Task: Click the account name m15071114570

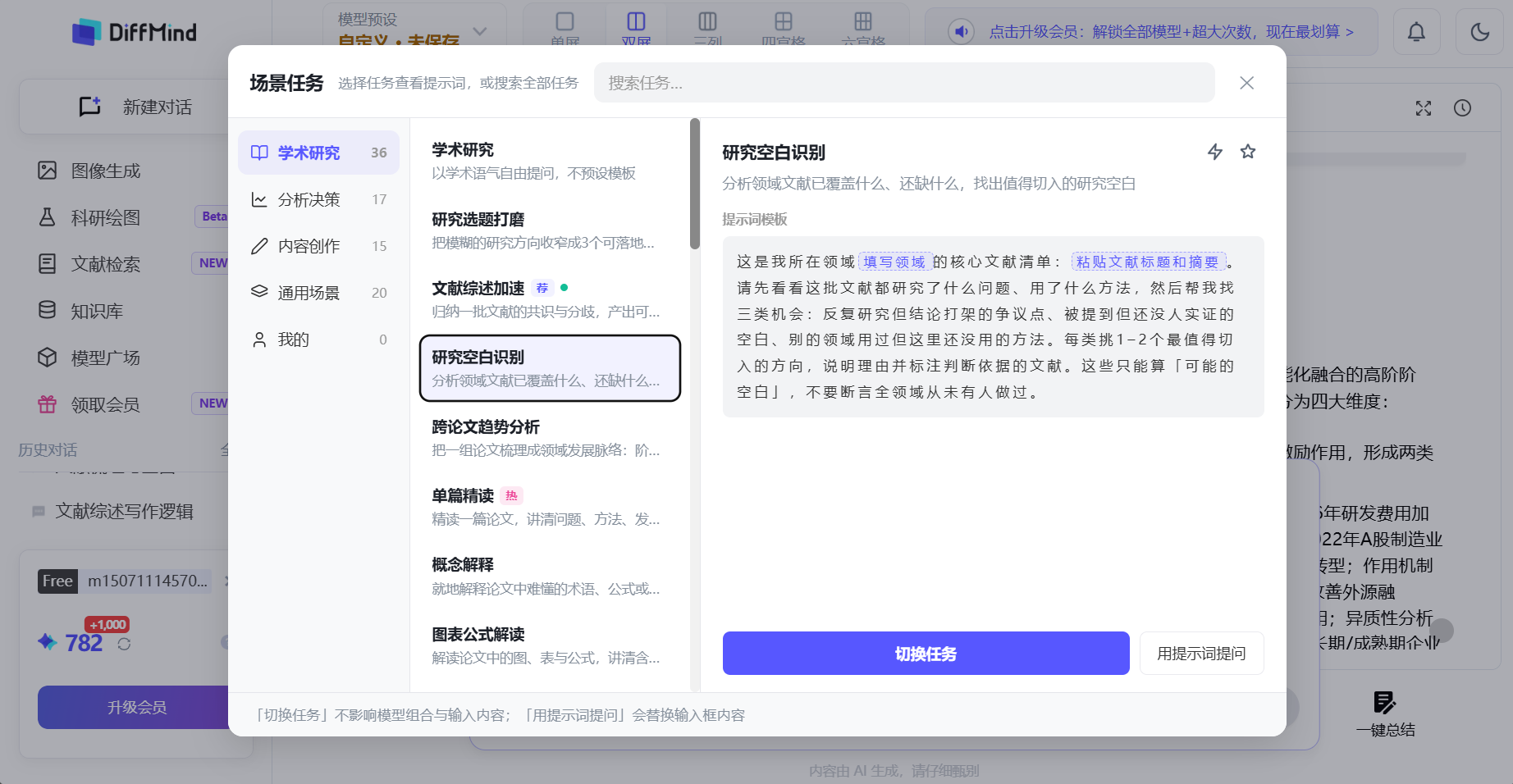Action: click(x=148, y=581)
